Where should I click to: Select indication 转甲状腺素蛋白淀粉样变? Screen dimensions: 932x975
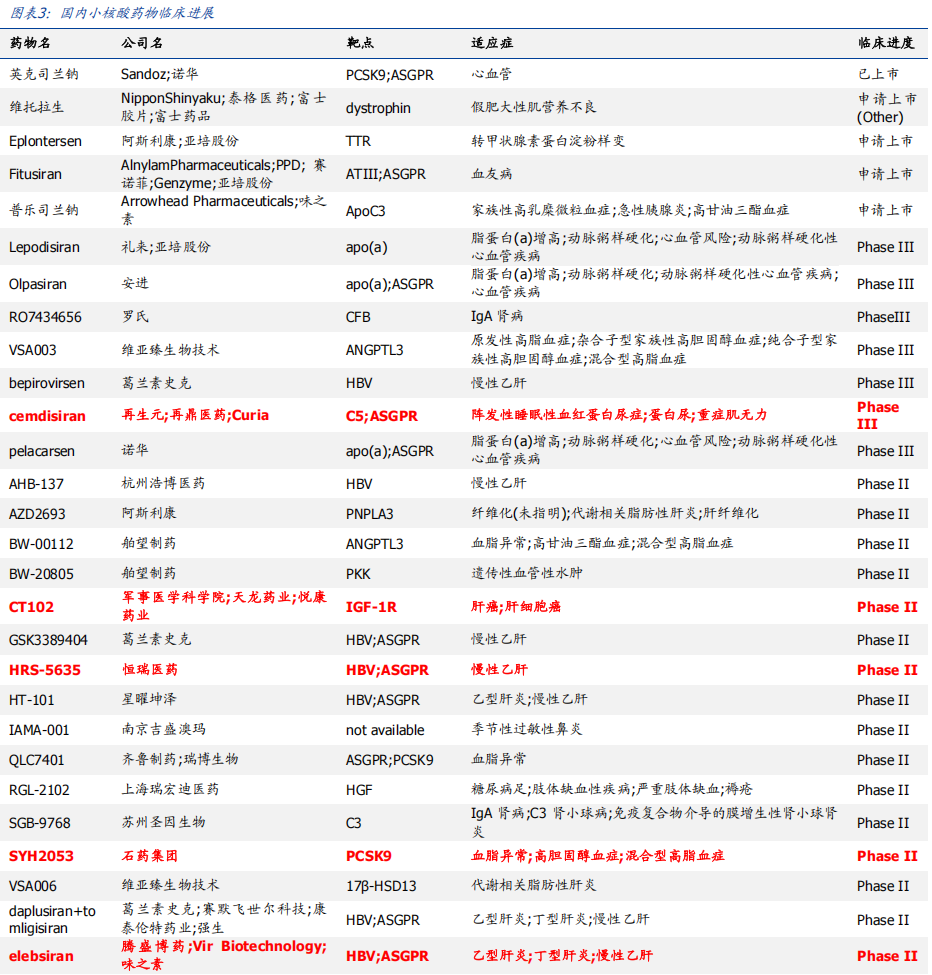pyautogui.click(x=548, y=141)
